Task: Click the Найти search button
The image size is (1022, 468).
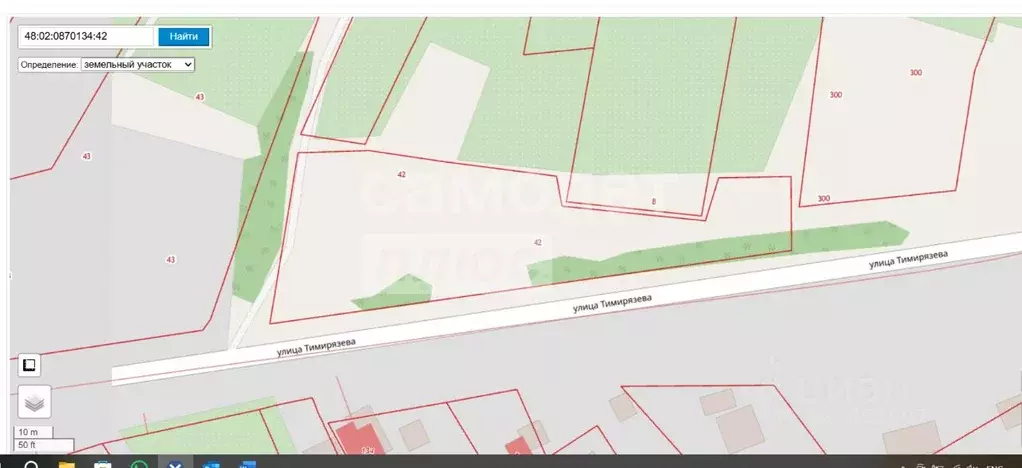Action: click(183, 36)
